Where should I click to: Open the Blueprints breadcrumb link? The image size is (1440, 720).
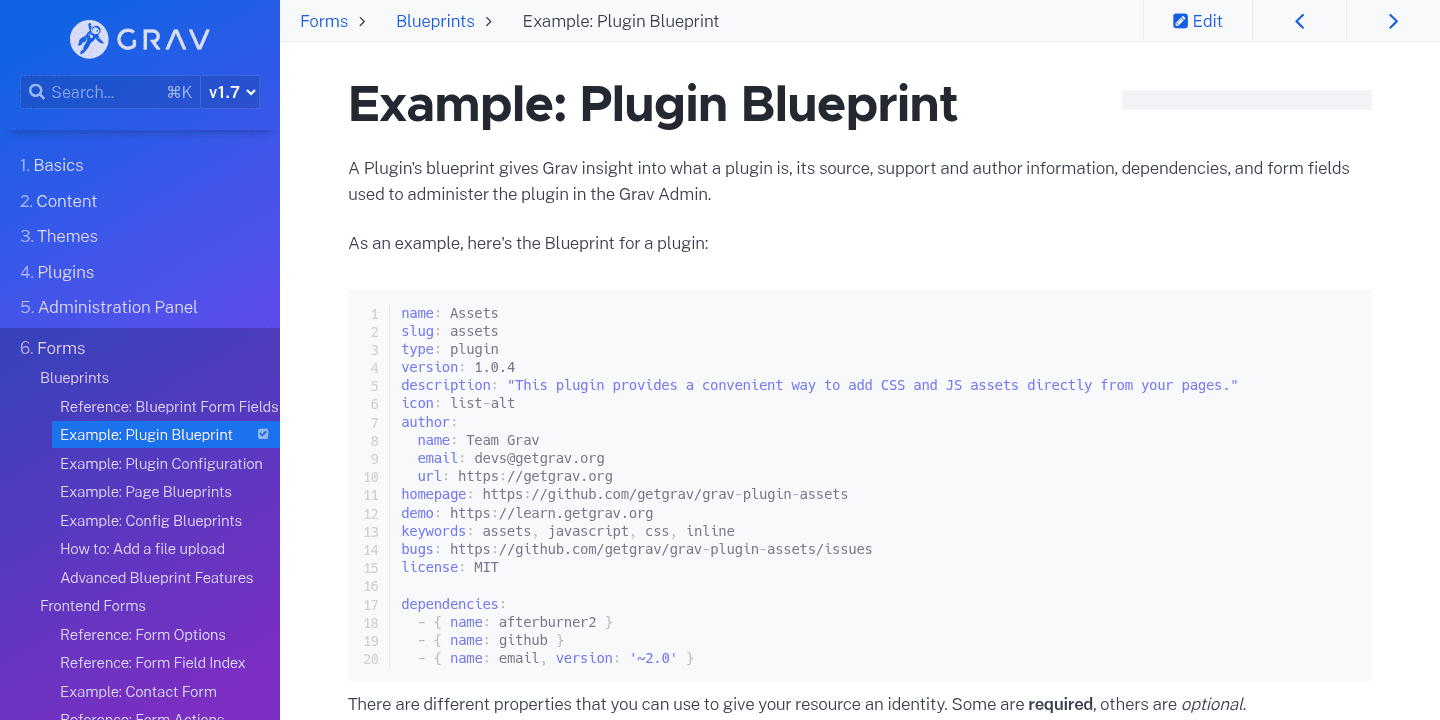(x=434, y=20)
